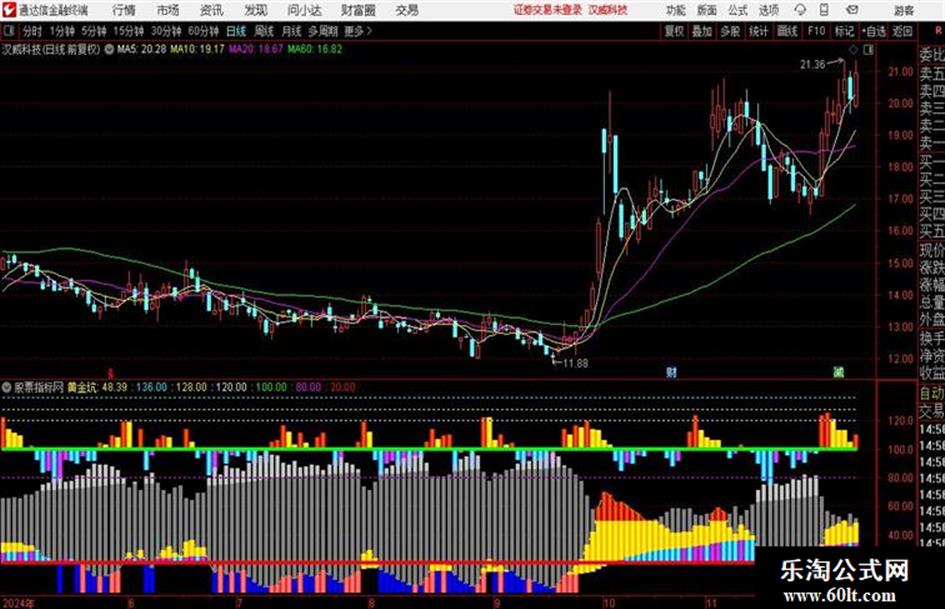Click the green marker at the chart's bottom right
Screen dimensions: 945x609
tap(838, 372)
